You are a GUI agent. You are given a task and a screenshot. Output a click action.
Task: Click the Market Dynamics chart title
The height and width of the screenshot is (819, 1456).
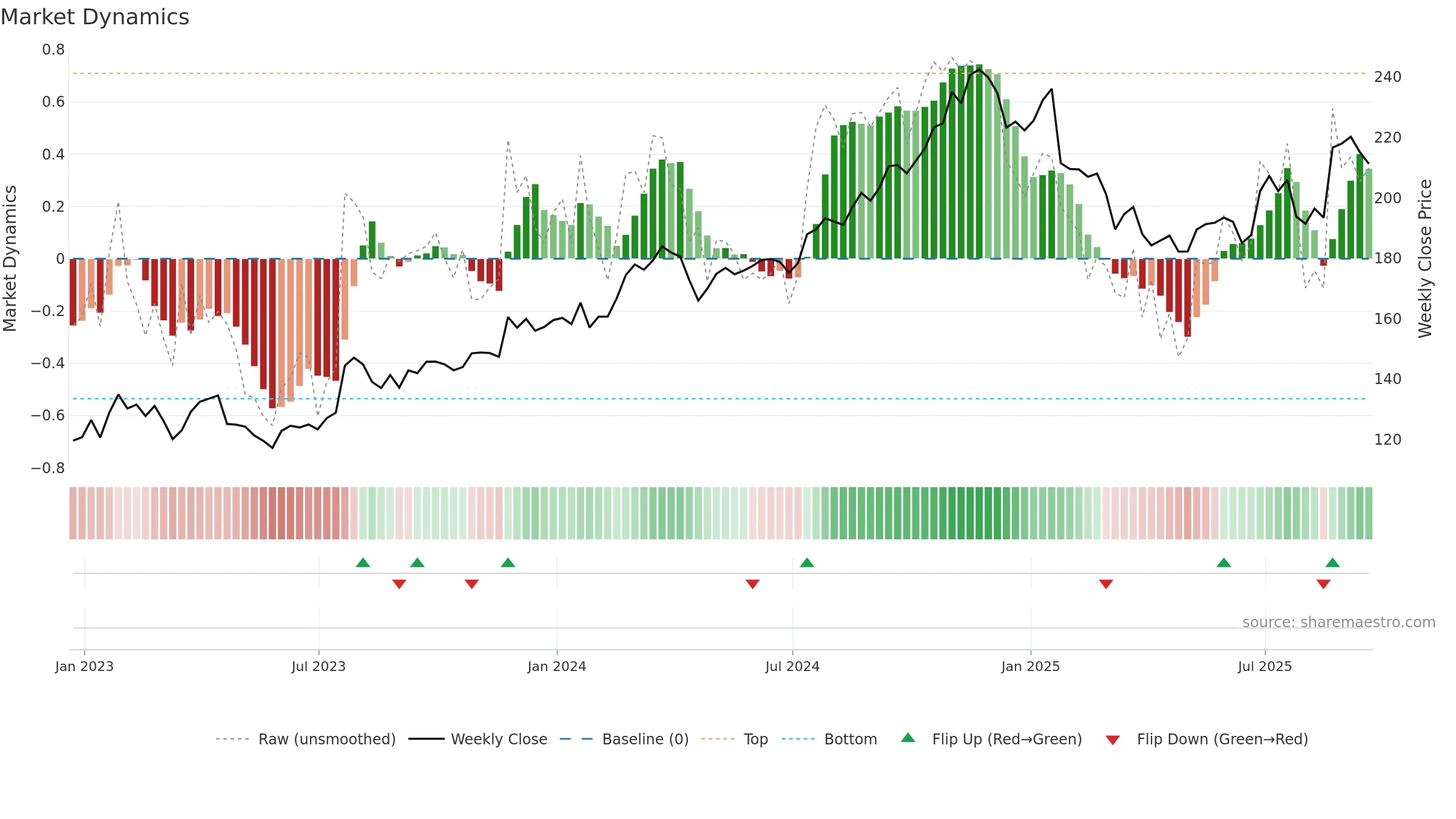(95, 17)
